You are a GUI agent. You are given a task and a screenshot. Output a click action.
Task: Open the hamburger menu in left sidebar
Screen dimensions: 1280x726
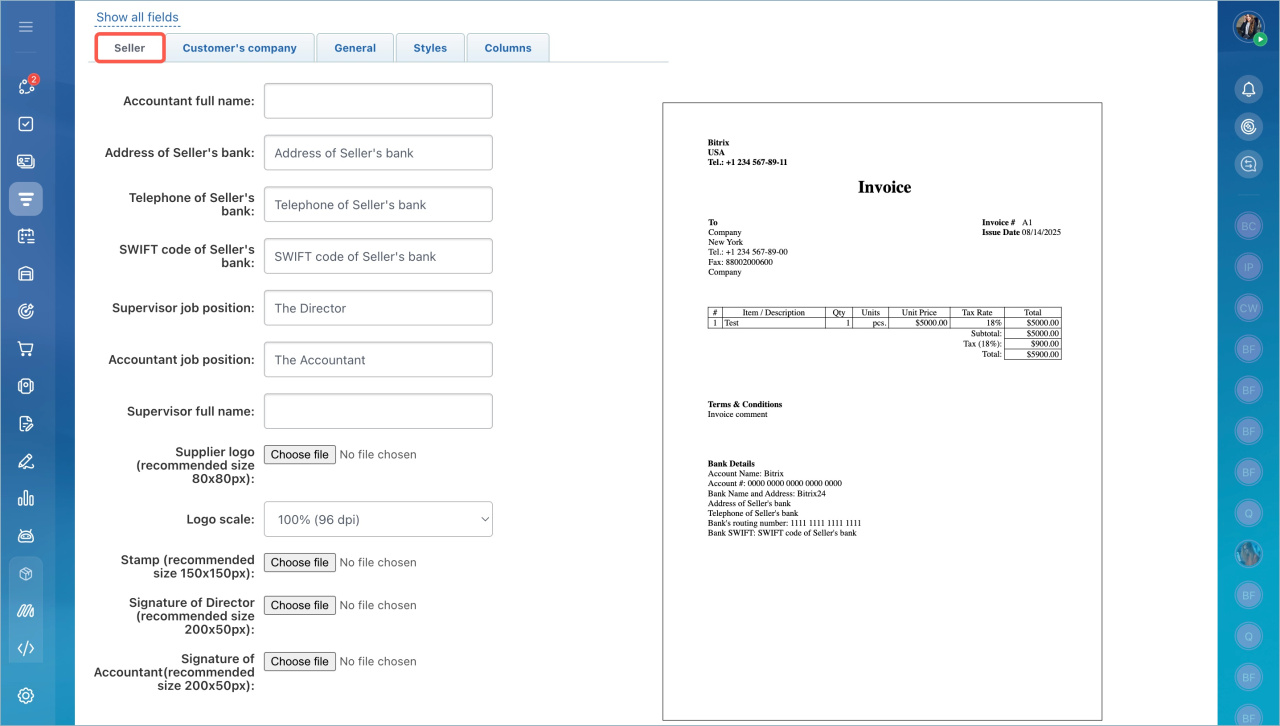[26, 27]
